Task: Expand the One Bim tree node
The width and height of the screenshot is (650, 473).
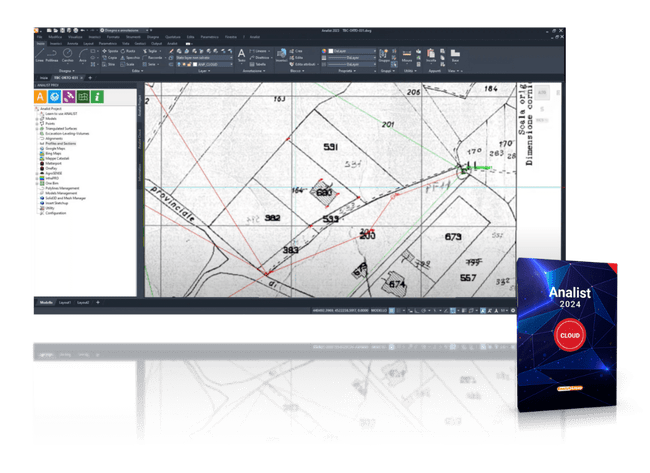Action: [37, 183]
